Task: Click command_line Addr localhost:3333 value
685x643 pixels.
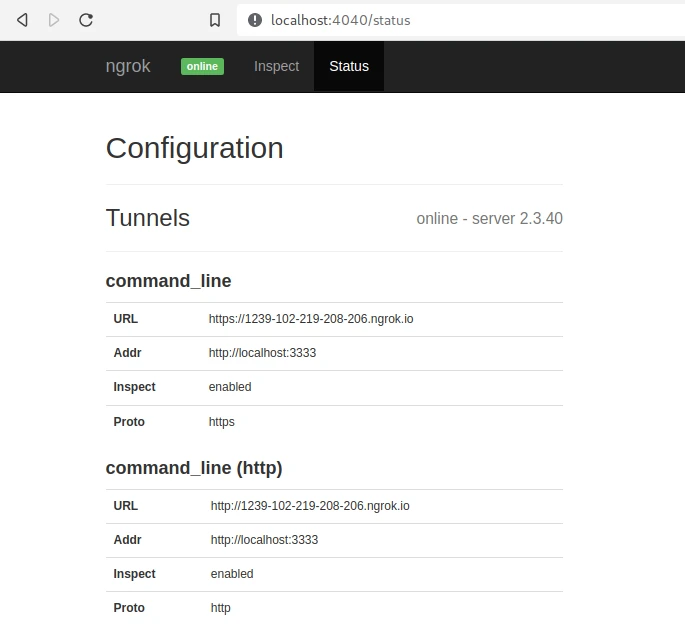Action: pyautogui.click(x=262, y=353)
